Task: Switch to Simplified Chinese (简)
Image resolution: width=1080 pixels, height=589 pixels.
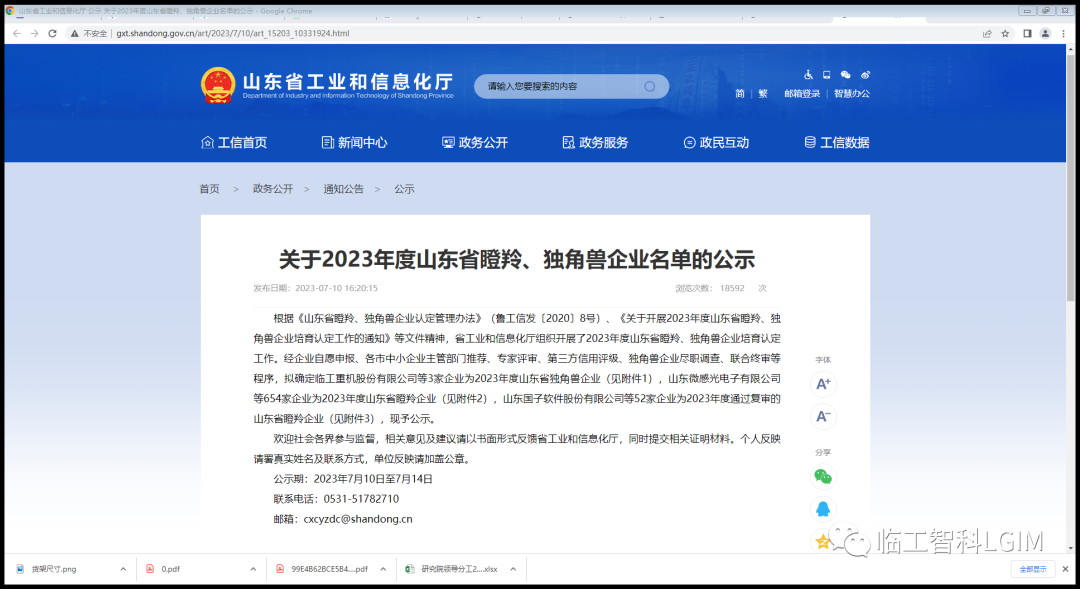Action: 740,94
